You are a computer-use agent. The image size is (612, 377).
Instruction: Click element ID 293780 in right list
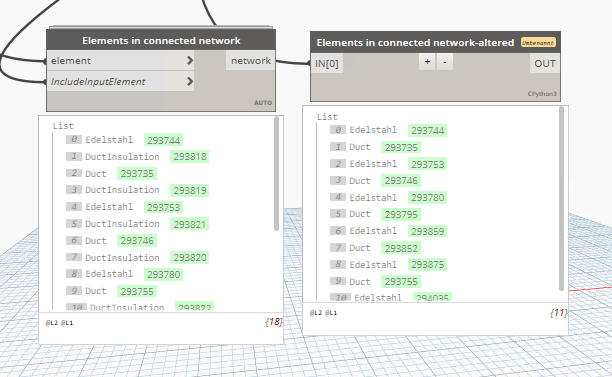coord(427,197)
